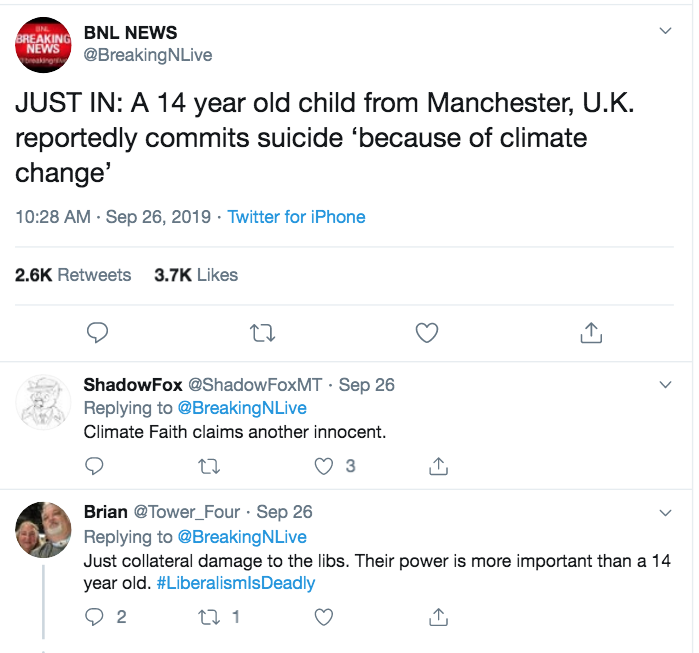699x653 pixels.
Task: Retweet the BNL NEWS main tweet
Action: [x=262, y=332]
